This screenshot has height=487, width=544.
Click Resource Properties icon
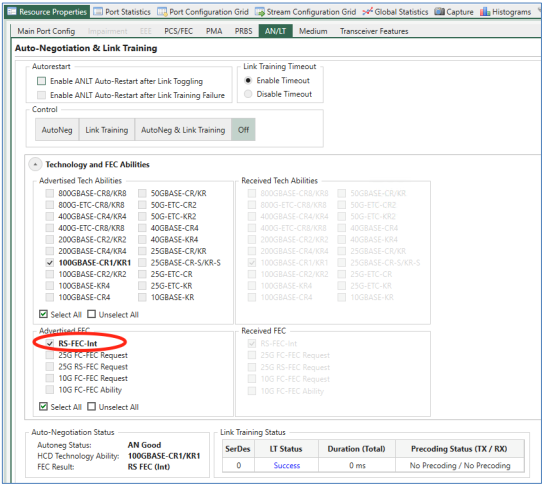point(12,11)
